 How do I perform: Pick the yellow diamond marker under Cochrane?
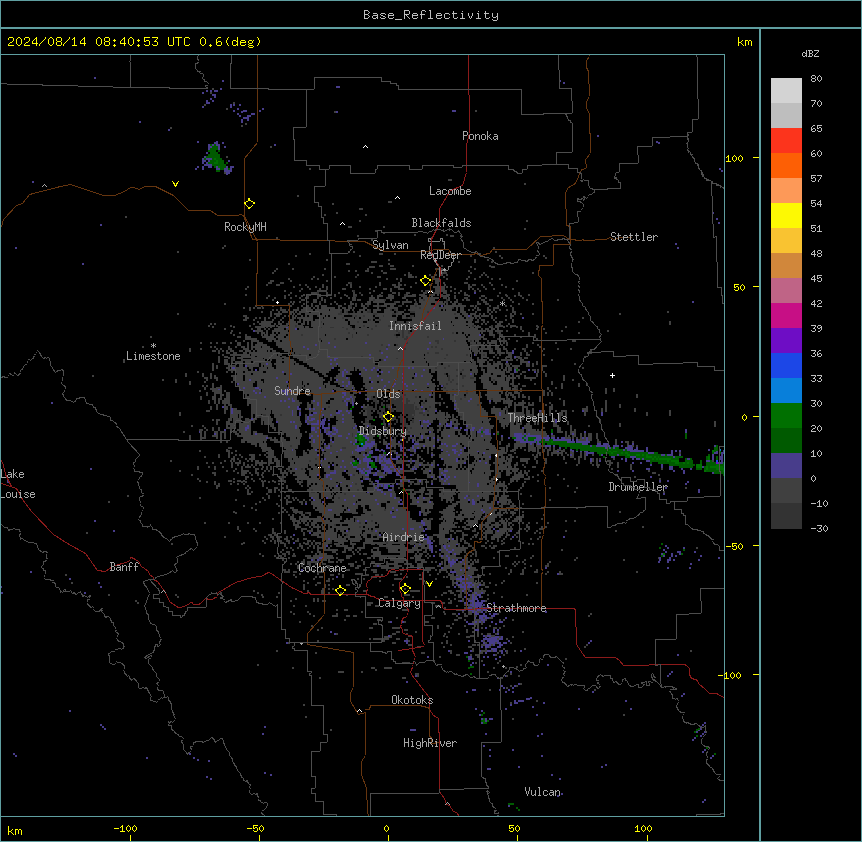click(340, 590)
